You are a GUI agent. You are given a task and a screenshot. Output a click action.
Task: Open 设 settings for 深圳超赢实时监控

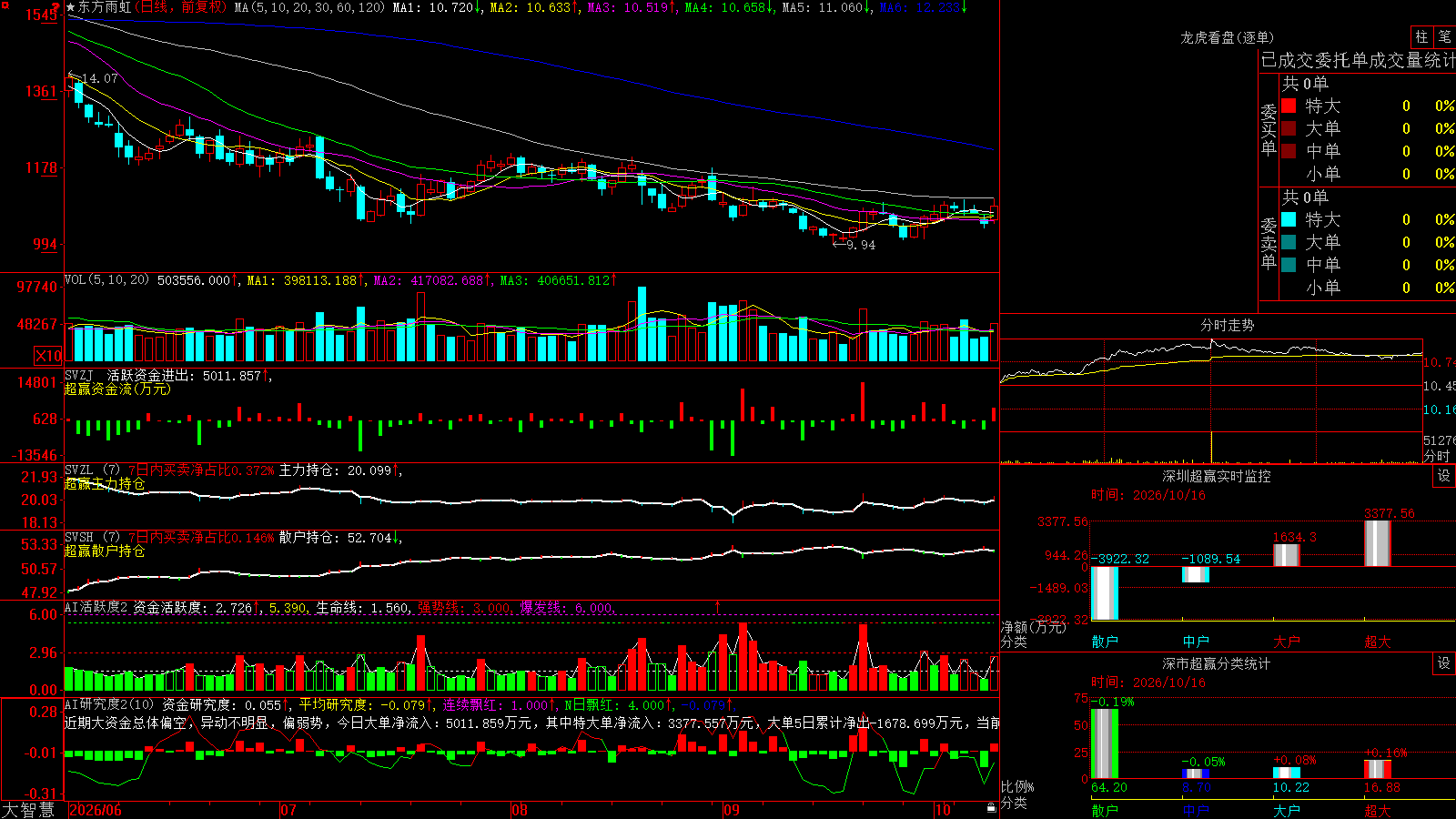pyautogui.click(x=1444, y=476)
